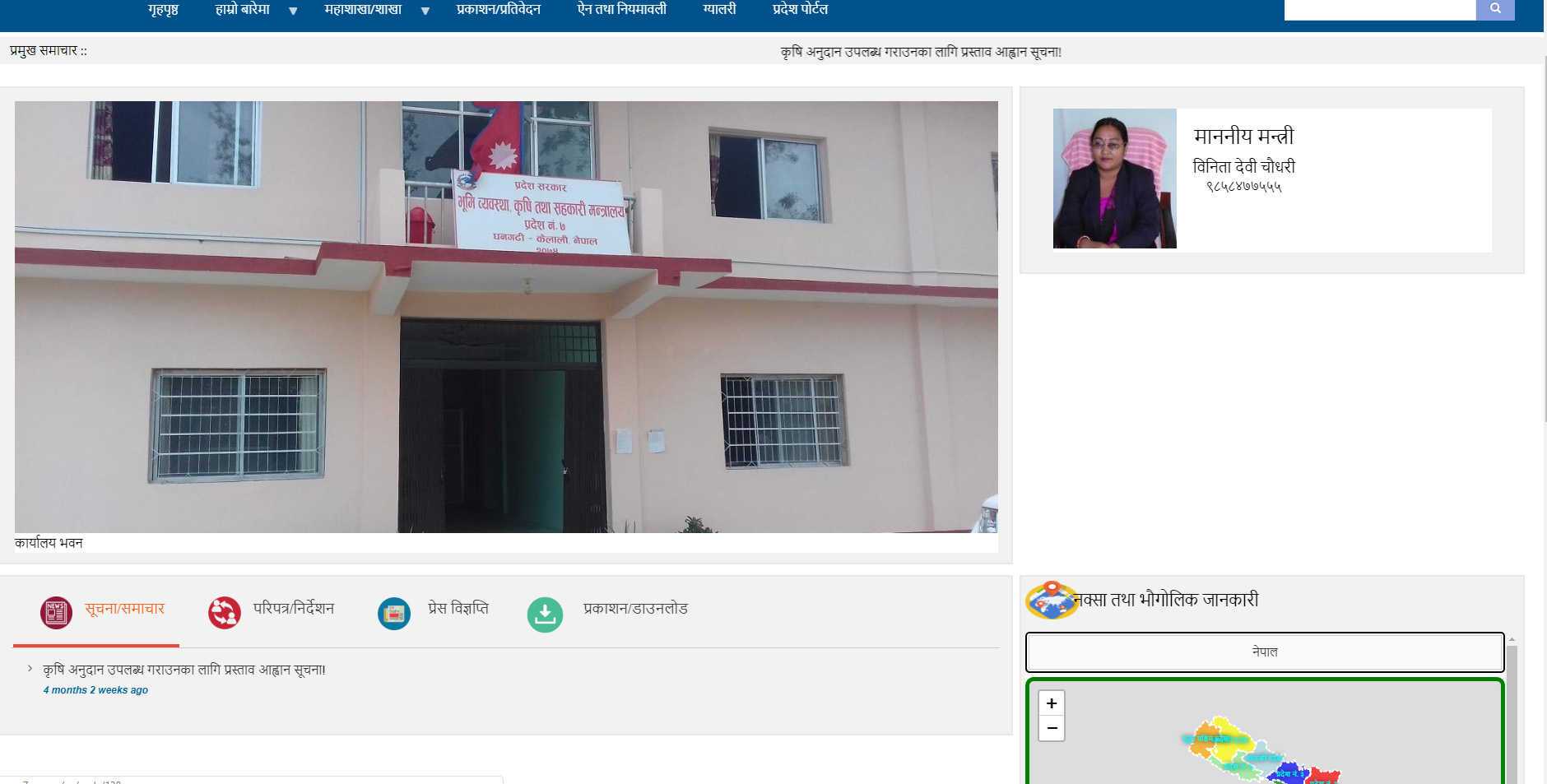Click the search magnifier button

pyautogui.click(x=1495, y=9)
